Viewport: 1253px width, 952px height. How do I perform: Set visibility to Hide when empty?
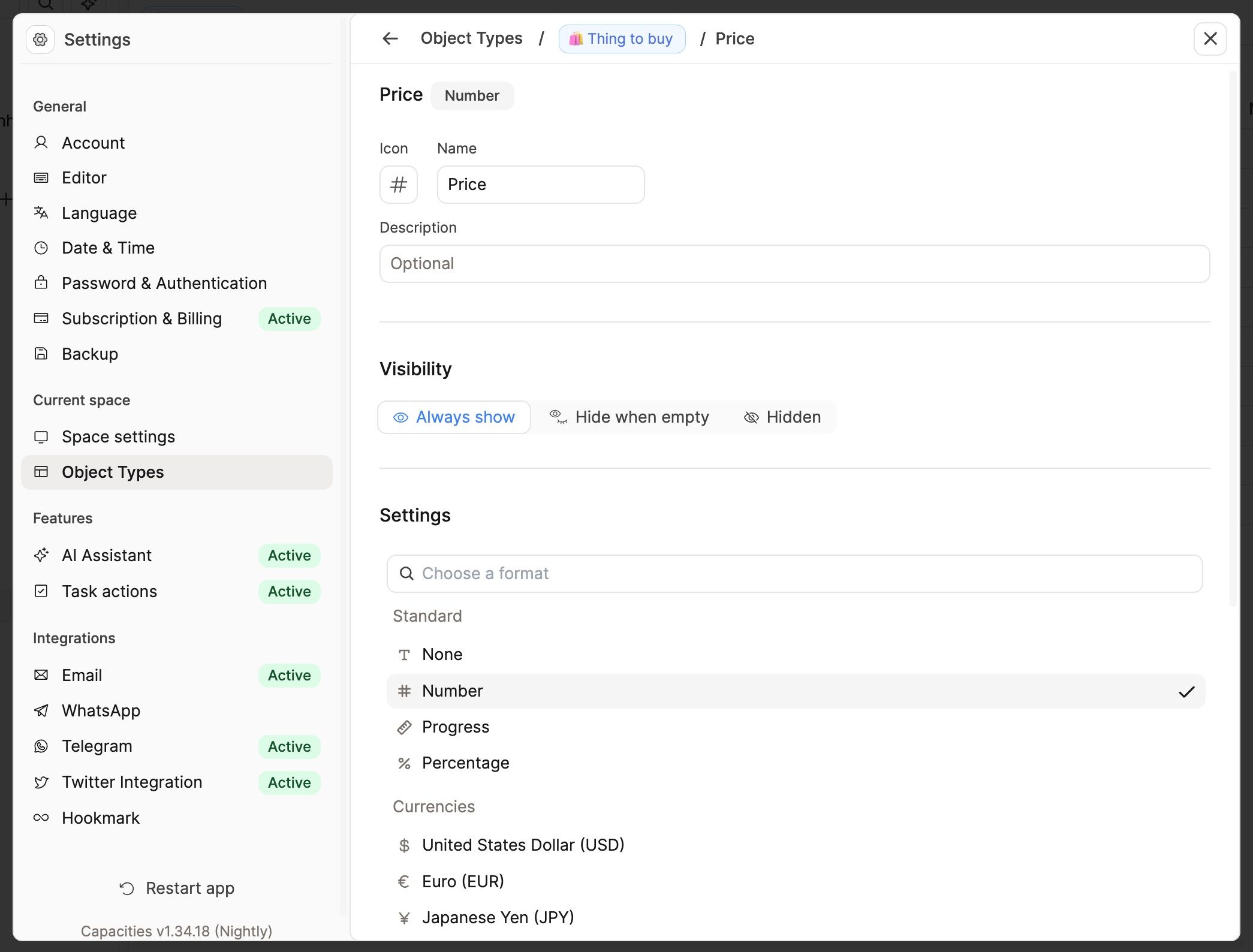(x=629, y=417)
